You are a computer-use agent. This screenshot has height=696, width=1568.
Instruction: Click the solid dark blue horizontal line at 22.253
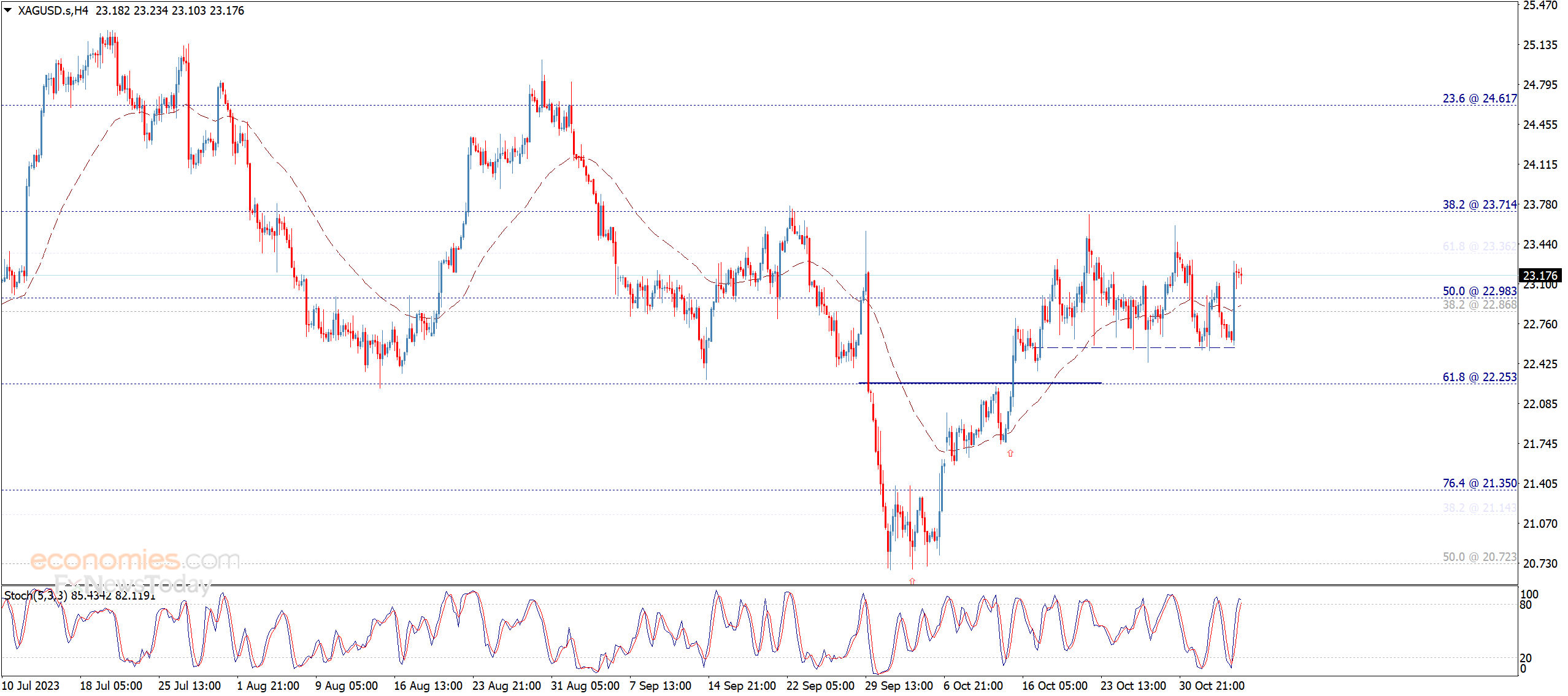click(x=980, y=383)
